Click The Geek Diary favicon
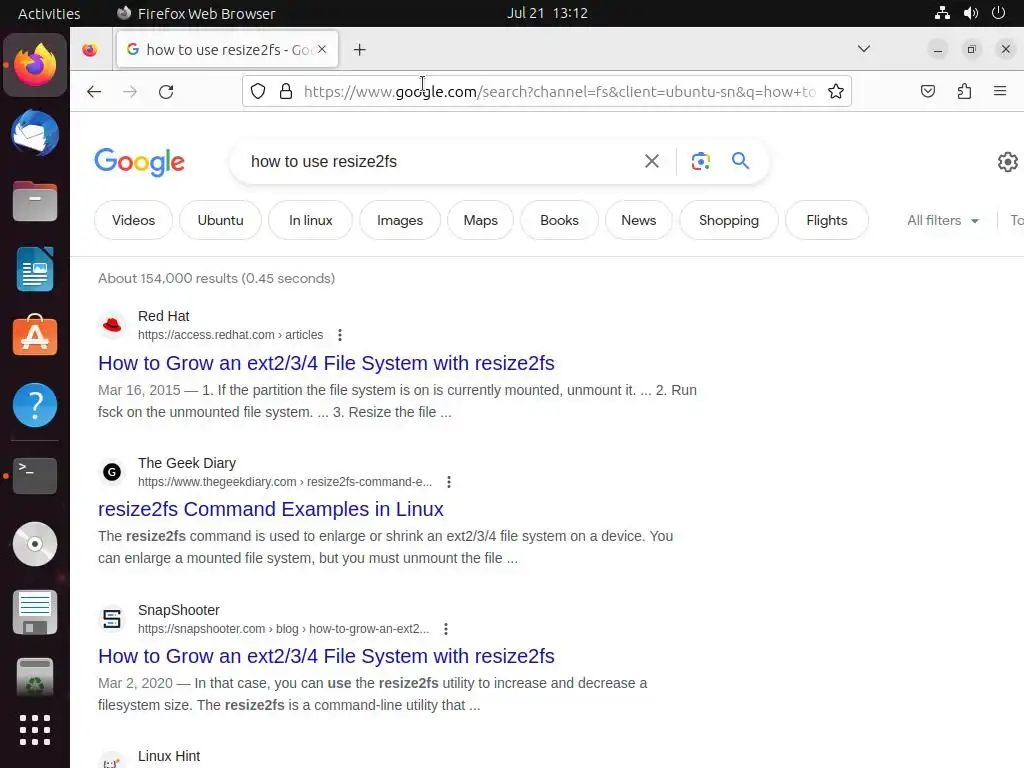This screenshot has height=768, width=1024. [x=112, y=472]
